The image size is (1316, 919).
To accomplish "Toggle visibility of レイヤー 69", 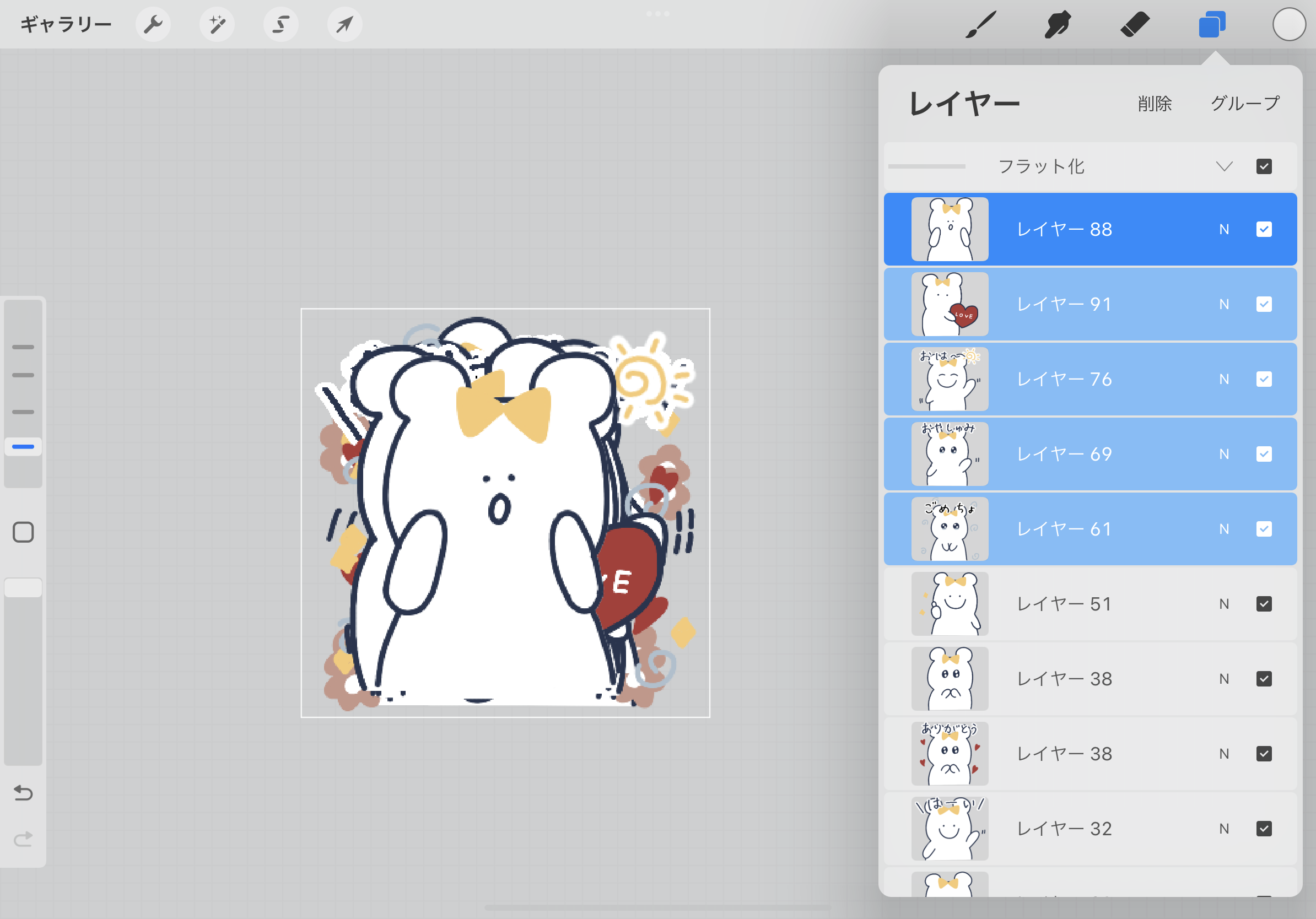I will pos(1264,455).
